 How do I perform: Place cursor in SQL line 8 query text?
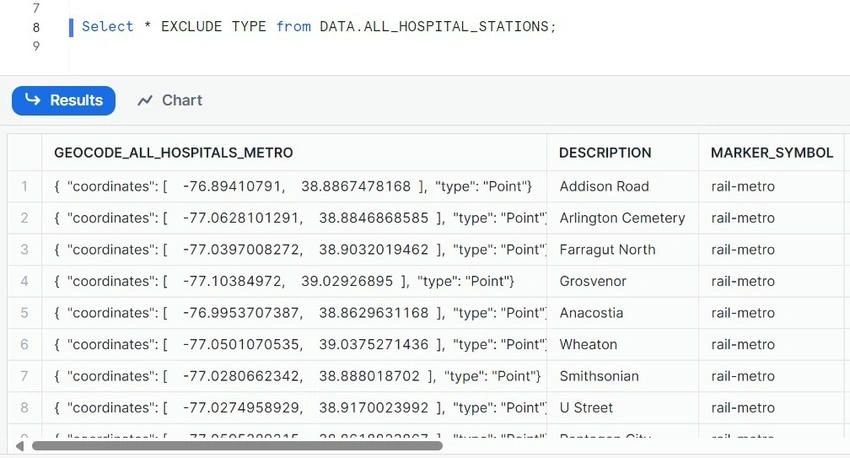click(x=319, y=27)
